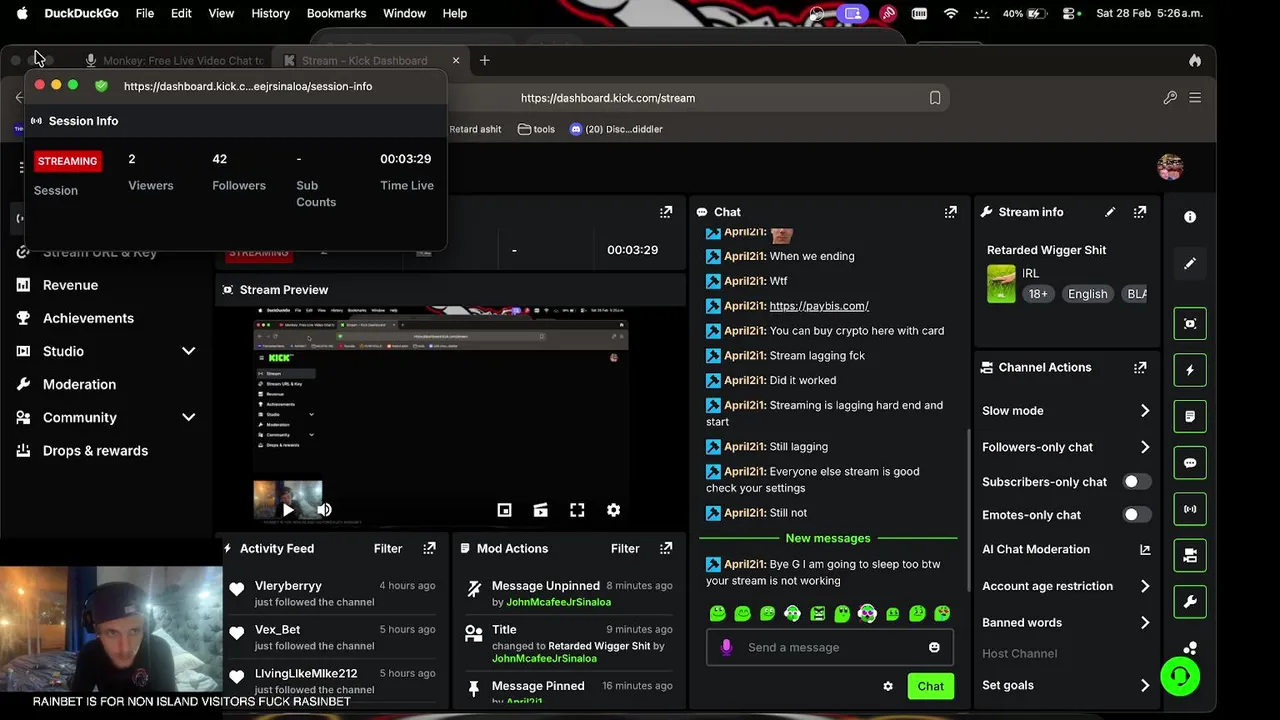Screen dimensions: 1280x720
Task: Open Account age restriction options
Action: pos(1066,586)
